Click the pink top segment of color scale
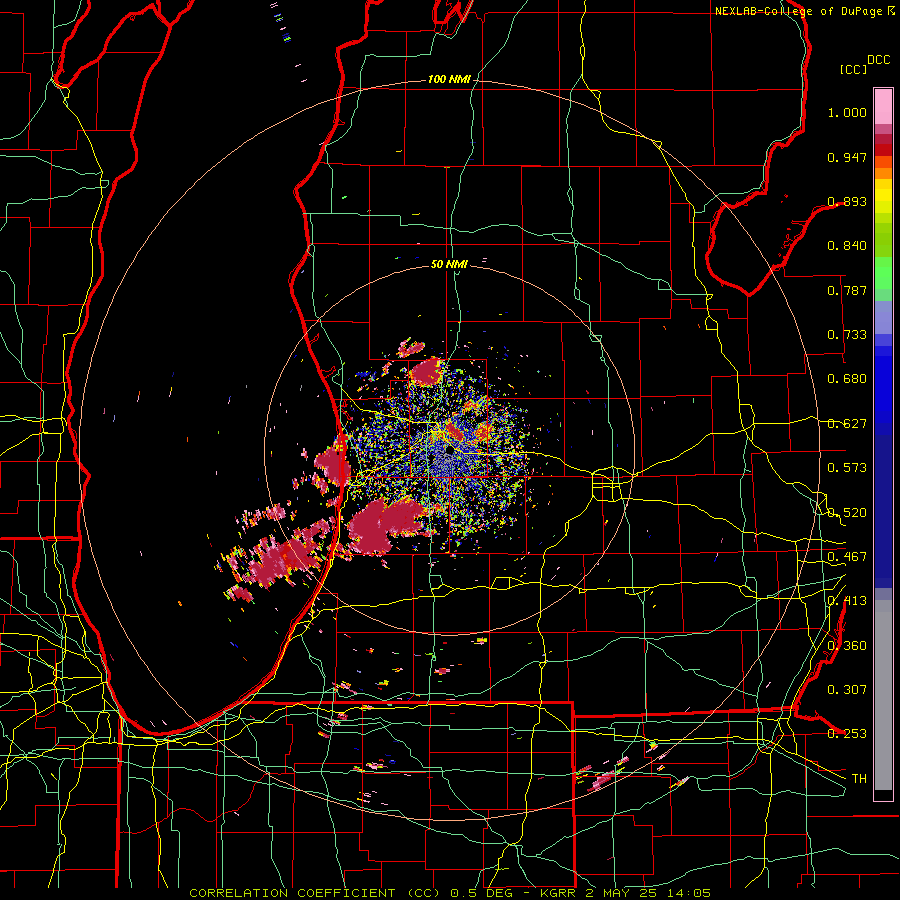 tap(883, 106)
